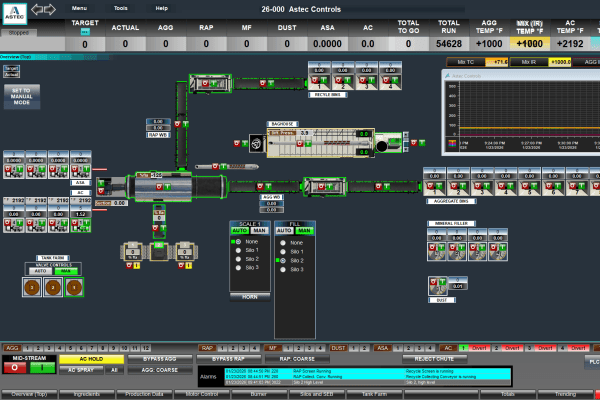Open tank farm valve 1 icon
The width and height of the screenshot is (600, 400).
click(74, 287)
